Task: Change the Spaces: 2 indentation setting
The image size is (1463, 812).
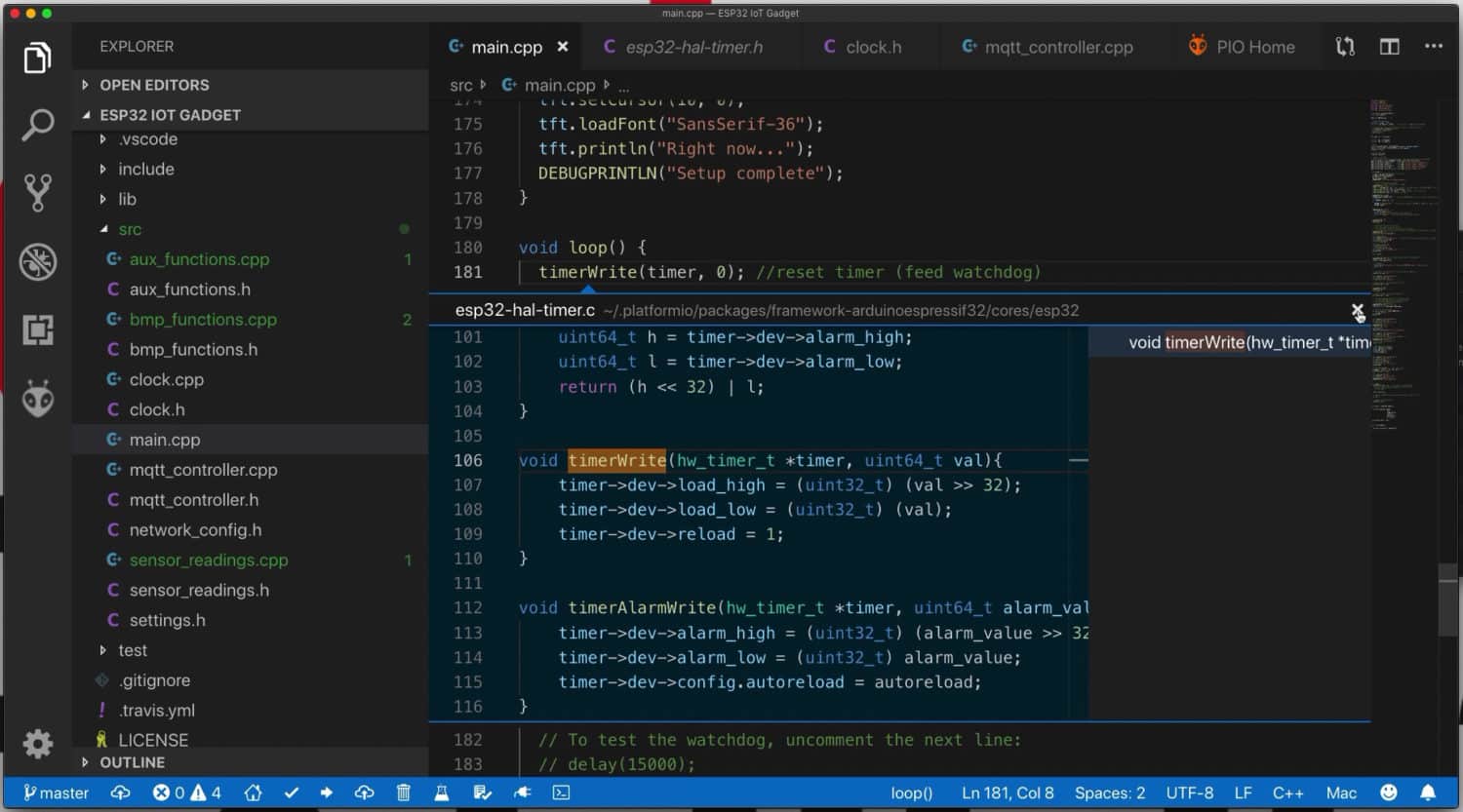Action: [x=1110, y=793]
